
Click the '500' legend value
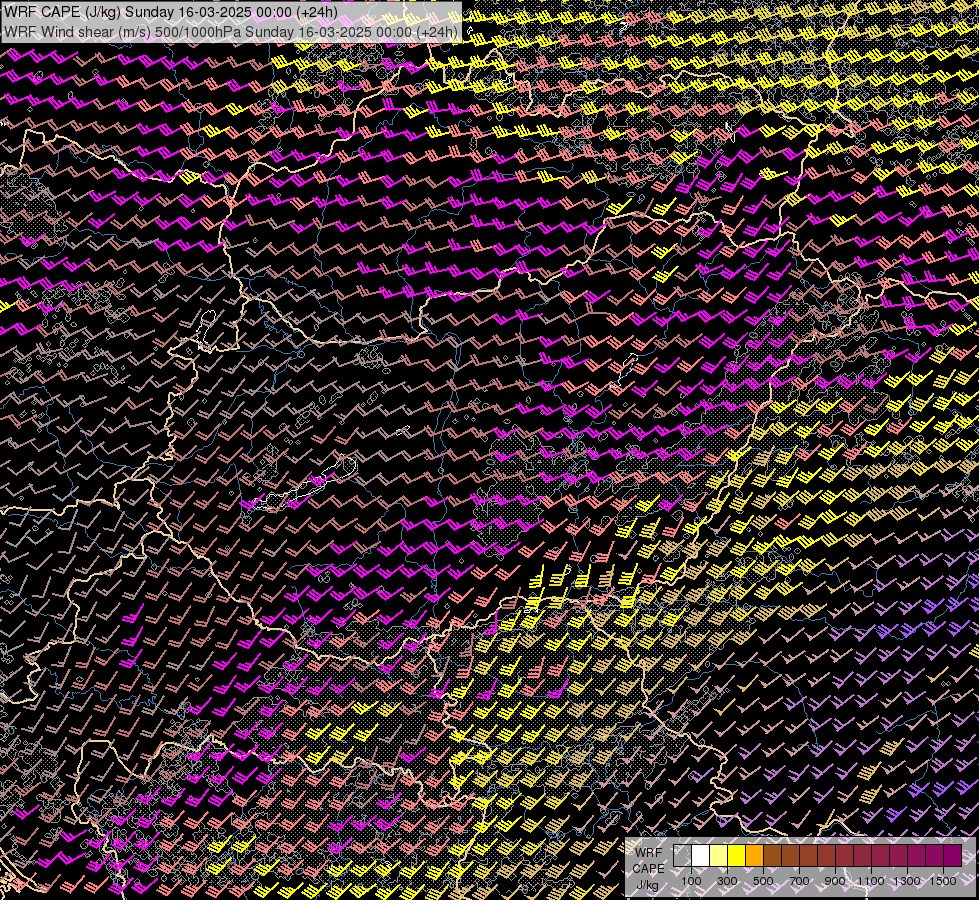point(763,881)
